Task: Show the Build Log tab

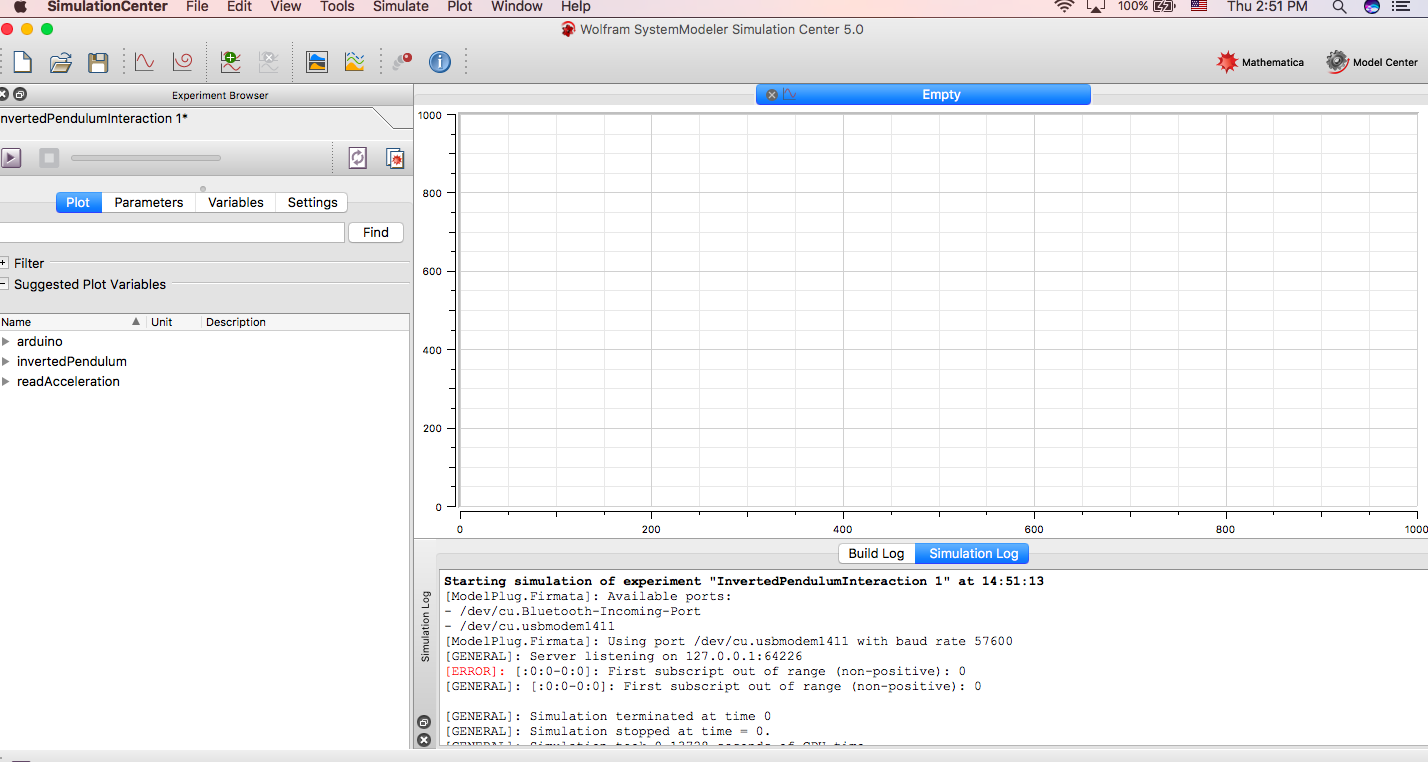Action: 876,553
